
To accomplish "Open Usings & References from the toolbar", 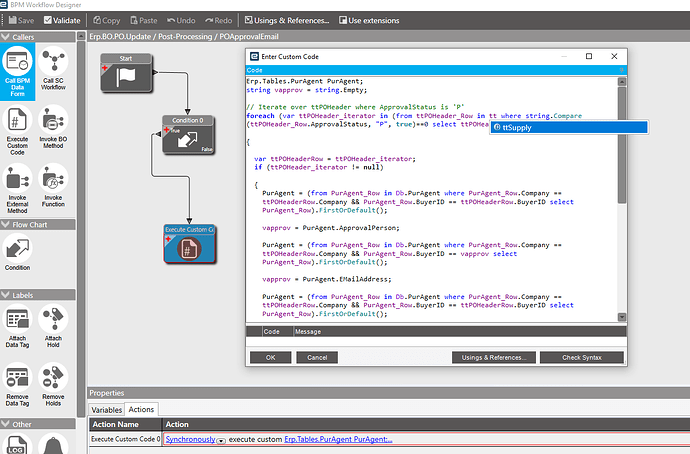I will [287, 20].
